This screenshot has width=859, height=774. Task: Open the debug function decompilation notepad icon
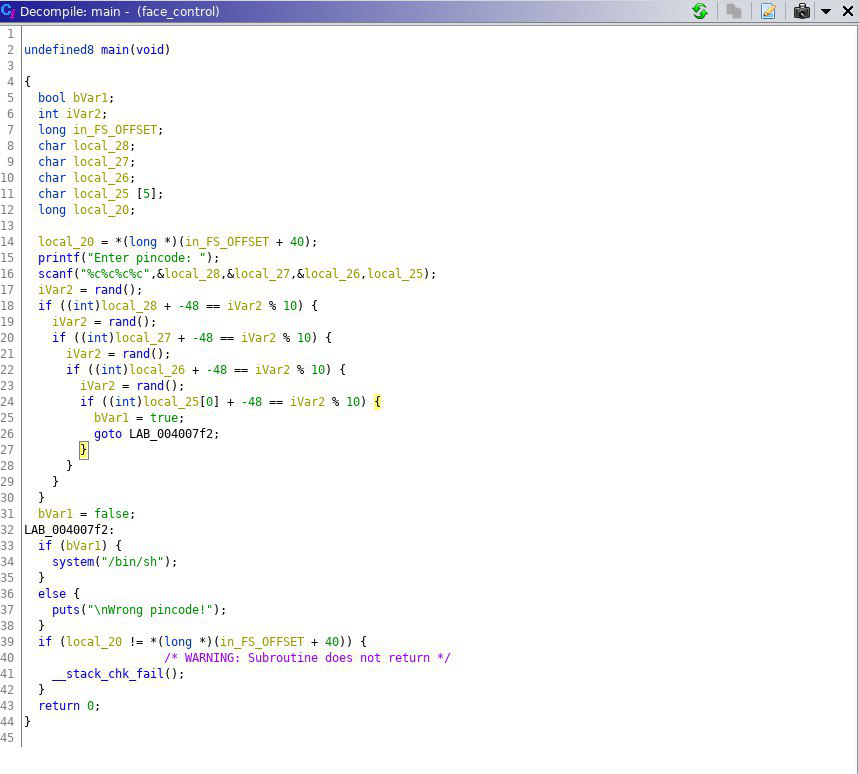point(768,11)
